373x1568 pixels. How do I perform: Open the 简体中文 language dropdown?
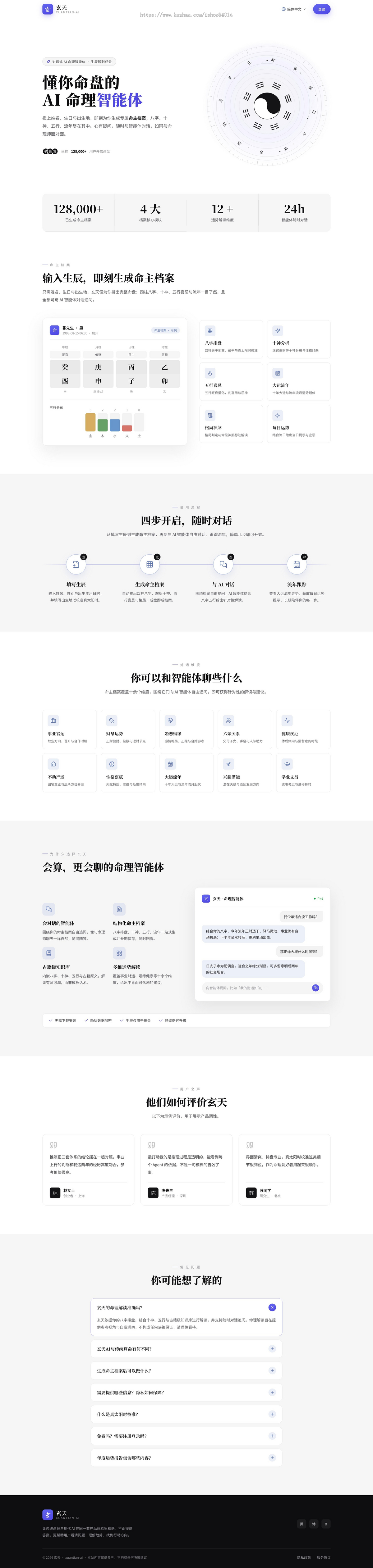[x=294, y=9]
